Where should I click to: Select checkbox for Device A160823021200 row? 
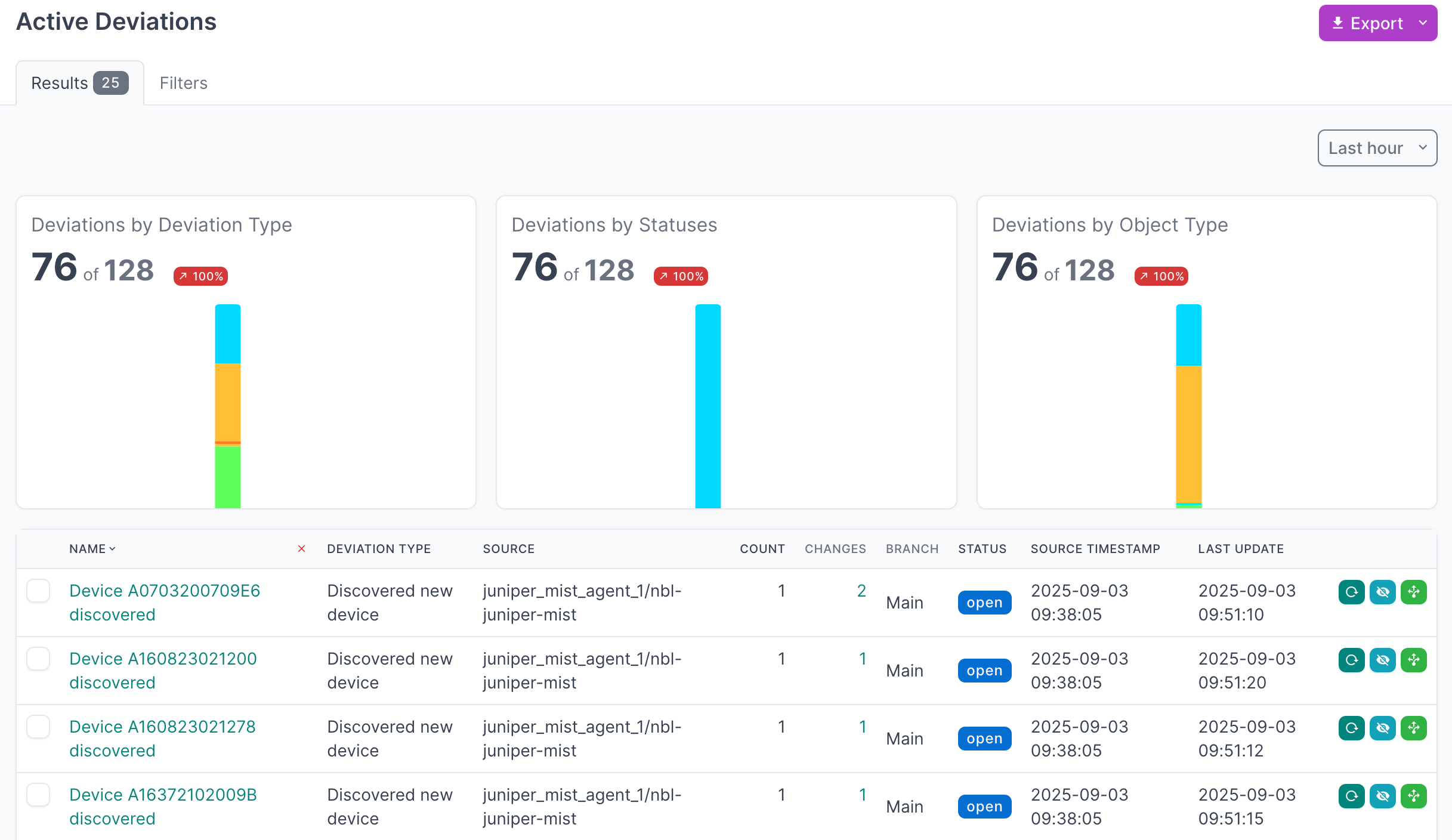[38, 659]
